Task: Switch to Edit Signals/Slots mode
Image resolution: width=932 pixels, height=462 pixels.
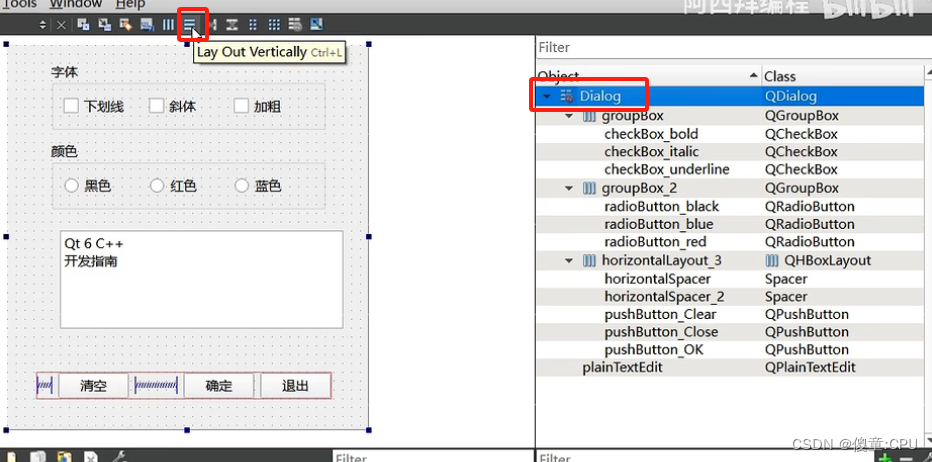Action: (x=105, y=24)
